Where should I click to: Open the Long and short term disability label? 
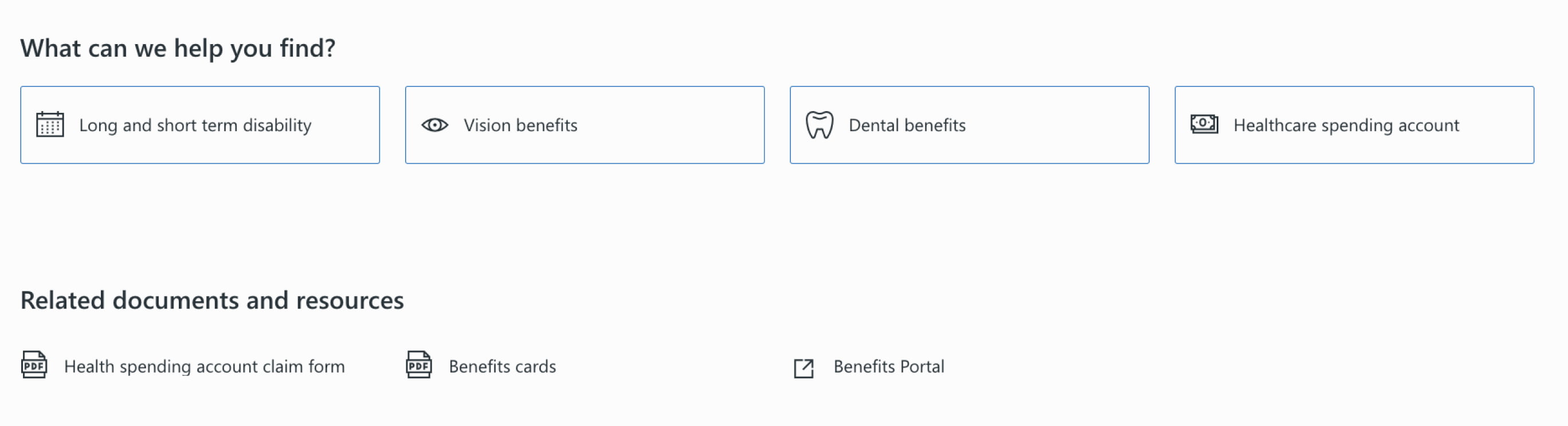[x=195, y=125]
